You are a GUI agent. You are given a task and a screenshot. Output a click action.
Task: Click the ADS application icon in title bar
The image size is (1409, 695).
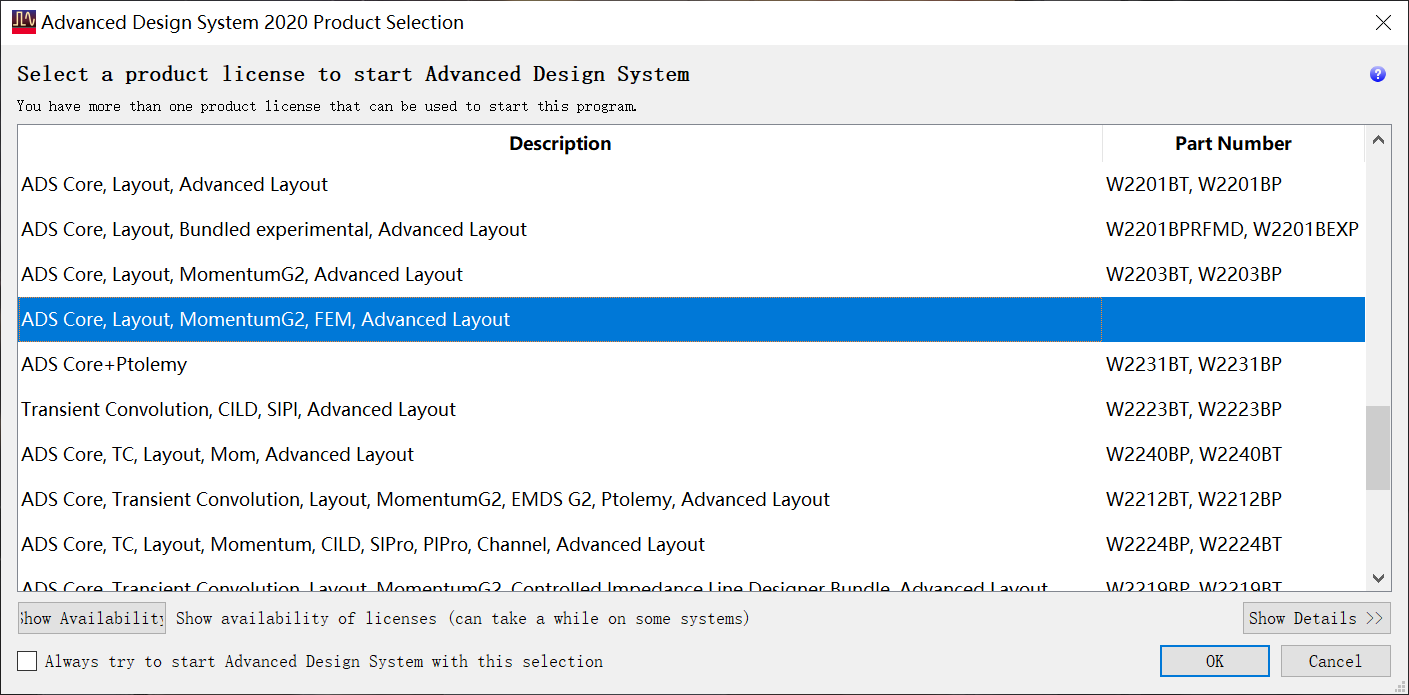coord(23,22)
